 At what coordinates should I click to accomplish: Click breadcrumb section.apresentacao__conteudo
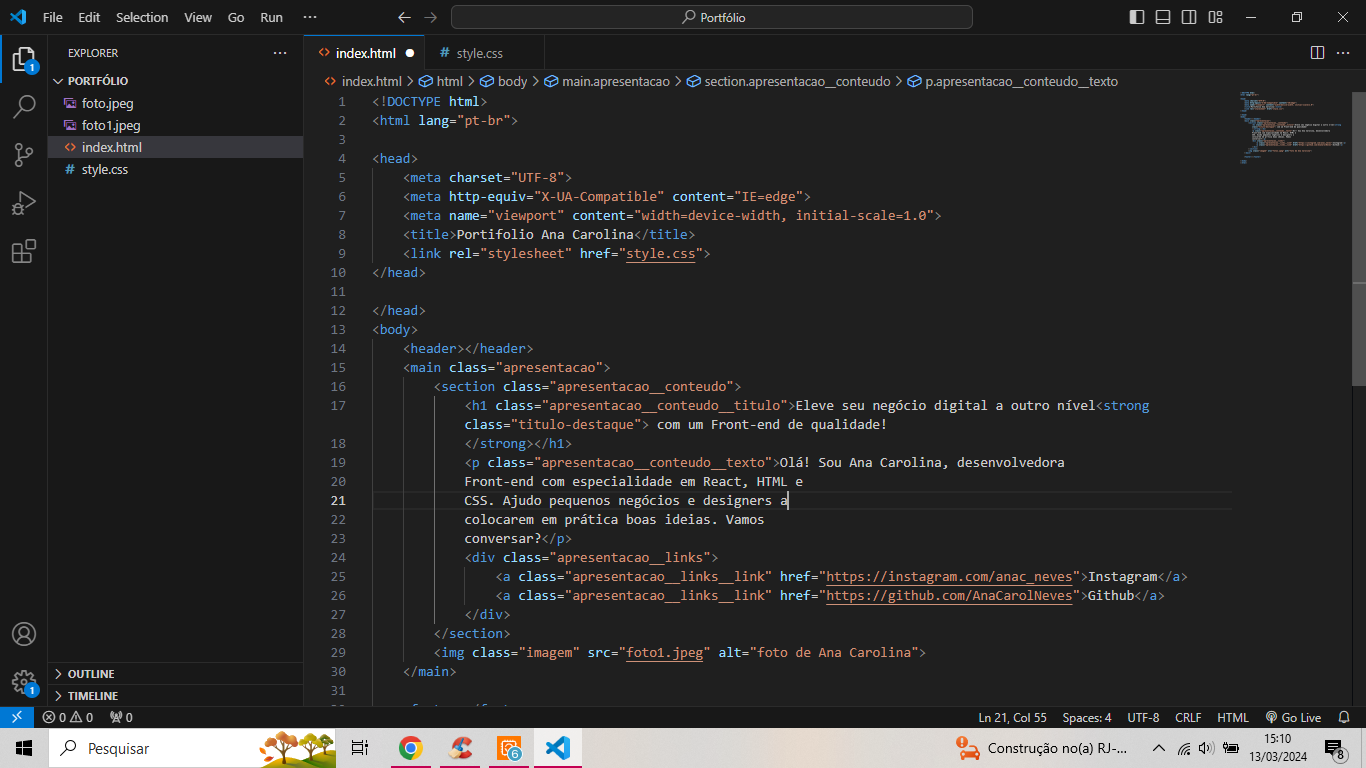tap(788, 81)
